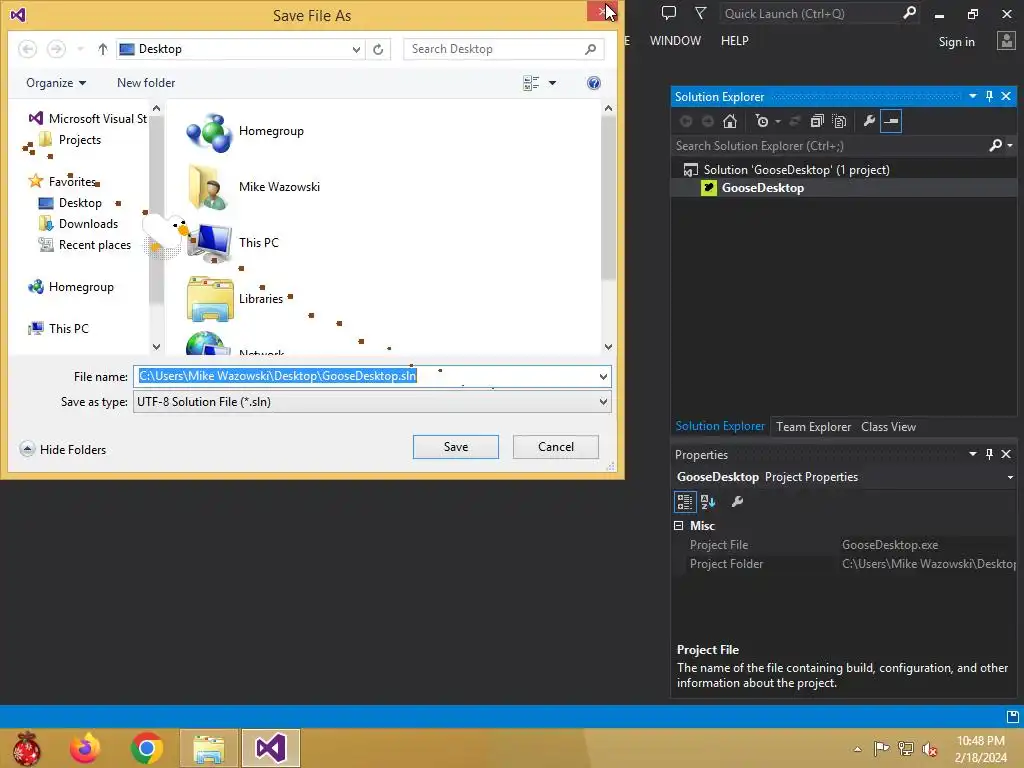Open the Desktop address bar dropdown
This screenshot has height=768, width=1024.
[x=356, y=50]
